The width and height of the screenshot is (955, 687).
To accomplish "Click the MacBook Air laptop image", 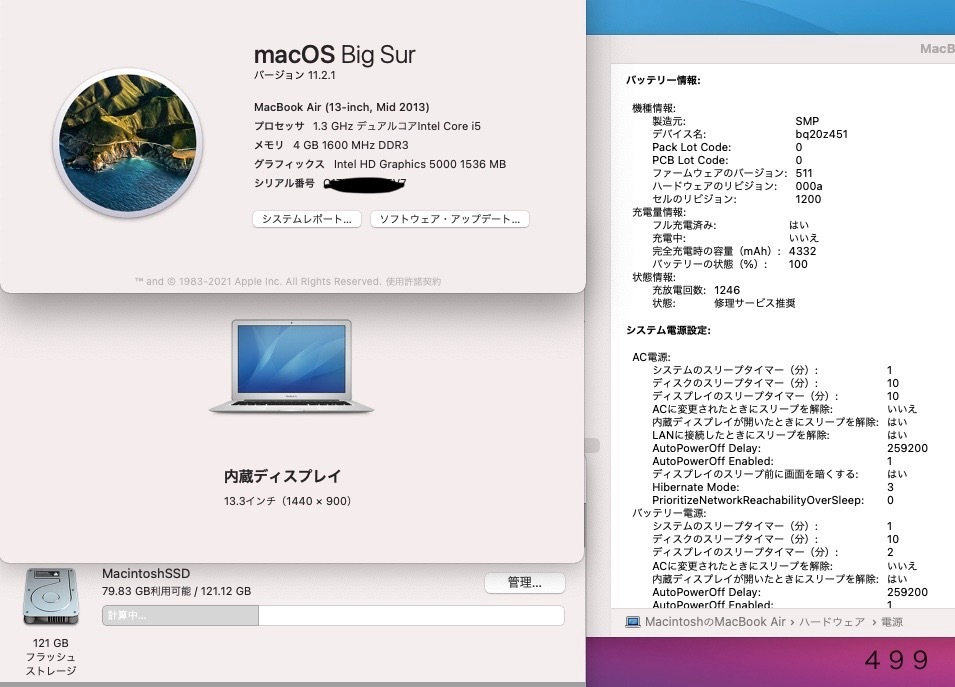I will tap(291, 367).
